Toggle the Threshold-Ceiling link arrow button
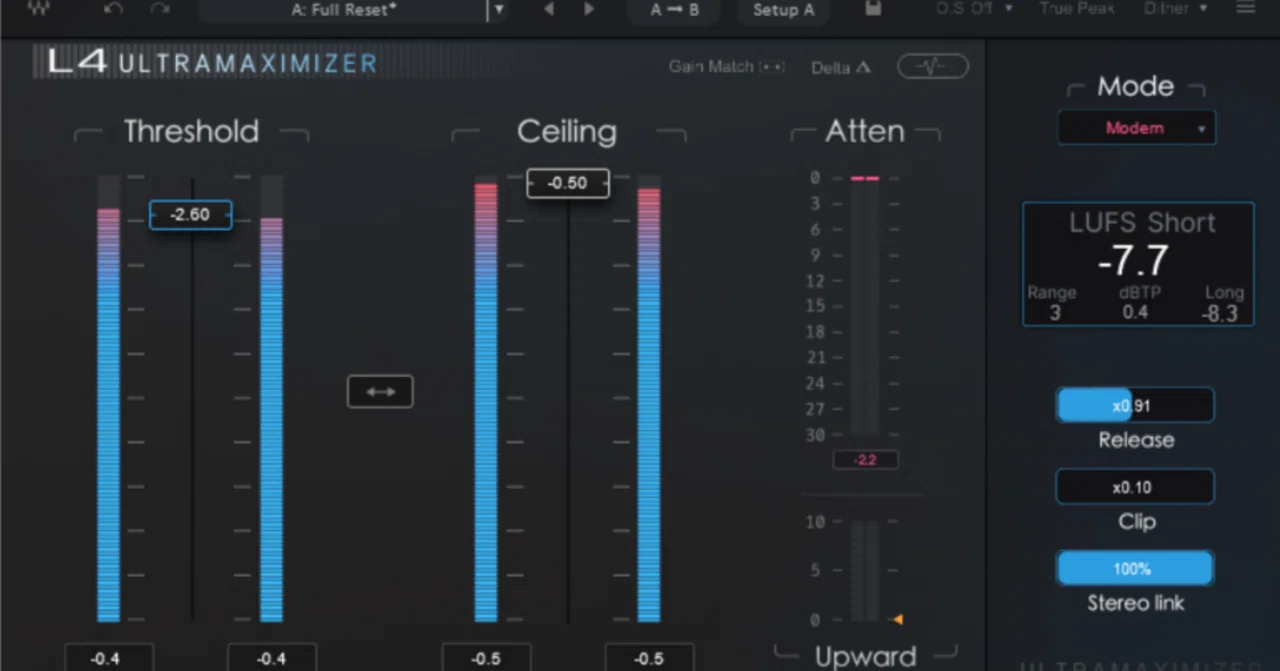Image resolution: width=1280 pixels, height=671 pixels. click(380, 391)
